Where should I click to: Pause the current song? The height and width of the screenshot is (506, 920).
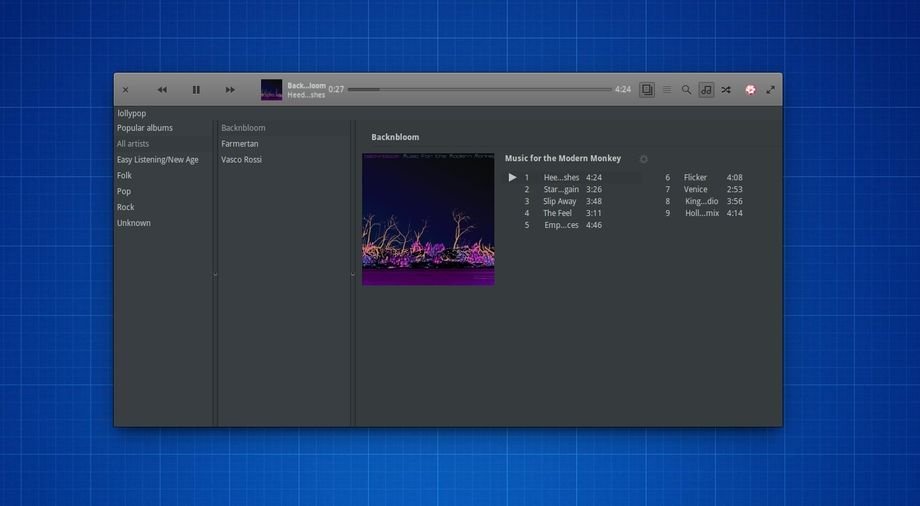[x=196, y=90]
